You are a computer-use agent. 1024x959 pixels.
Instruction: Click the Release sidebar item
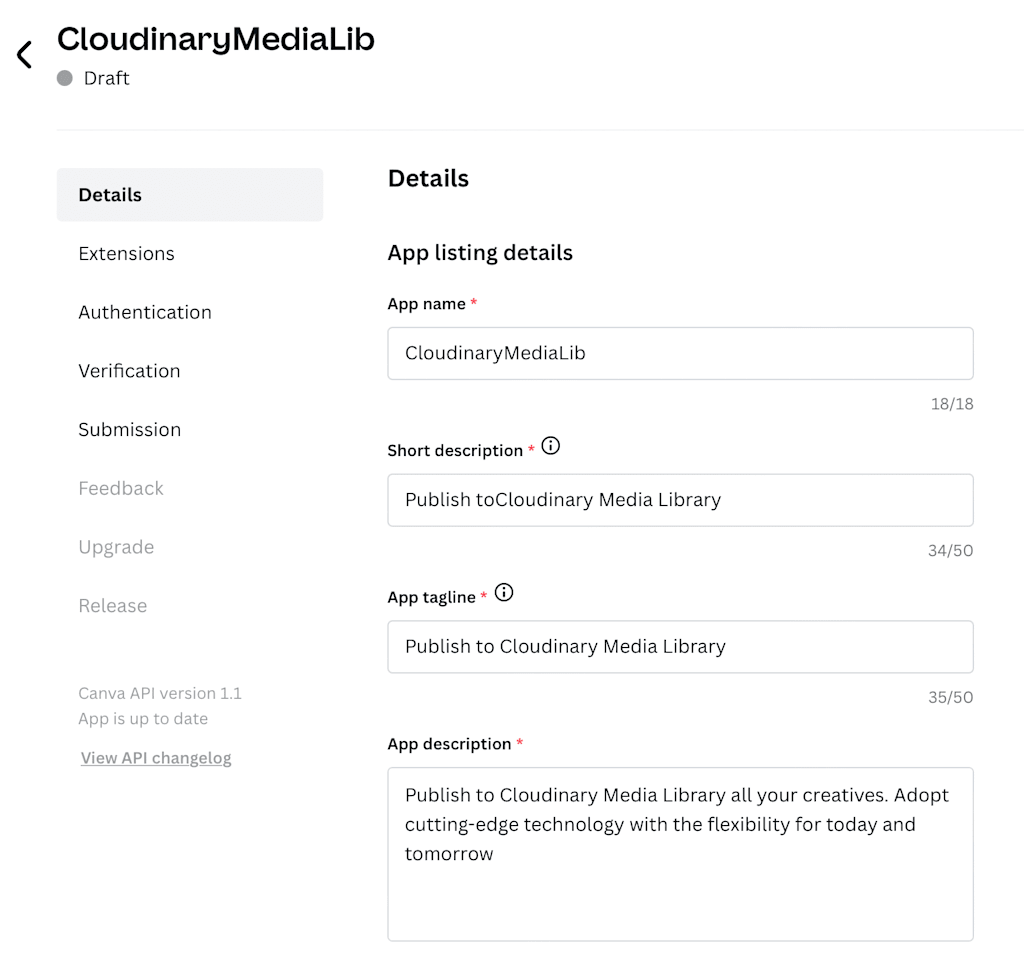[113, 606]
